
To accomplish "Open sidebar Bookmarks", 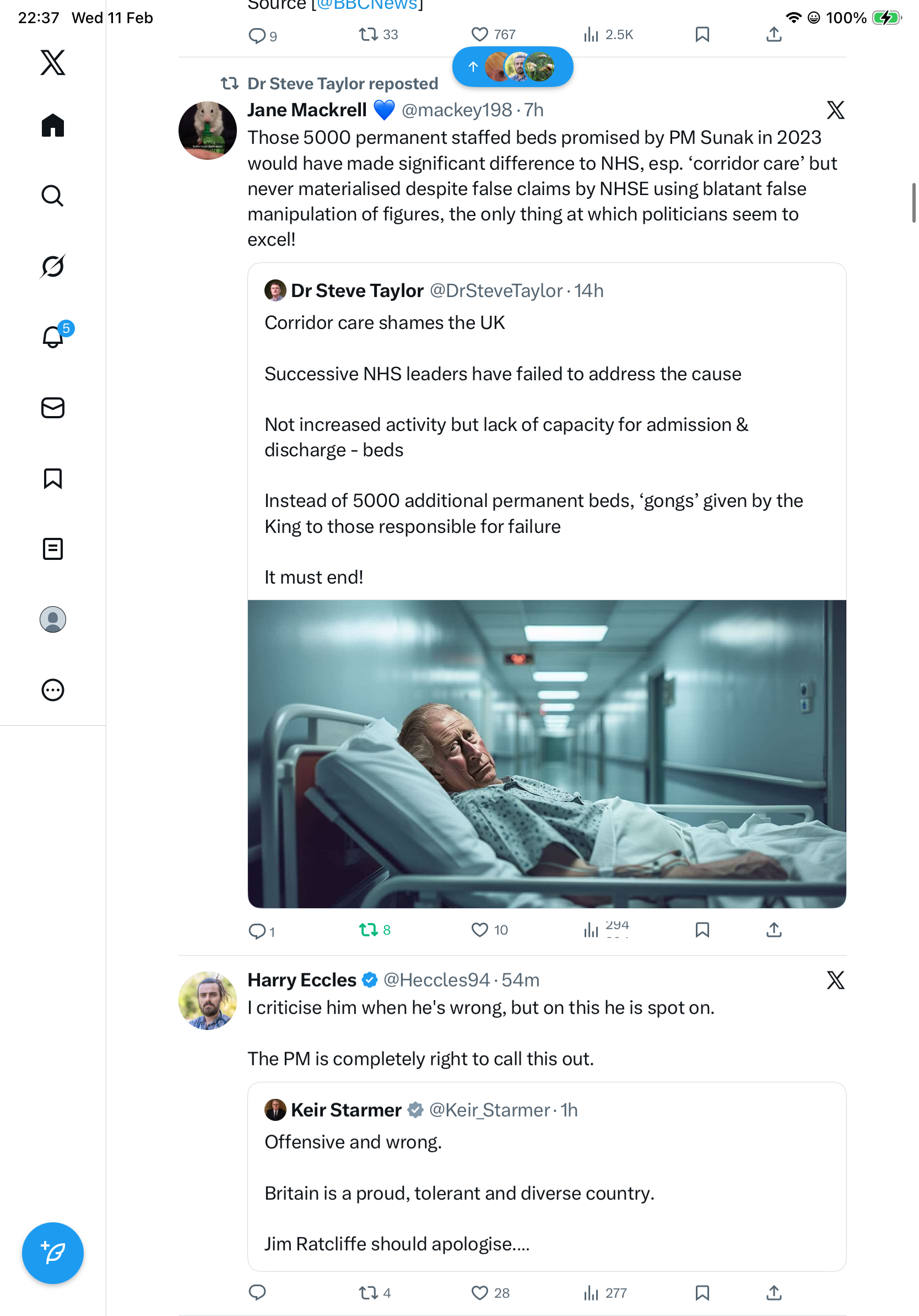I will coord(53,478).
